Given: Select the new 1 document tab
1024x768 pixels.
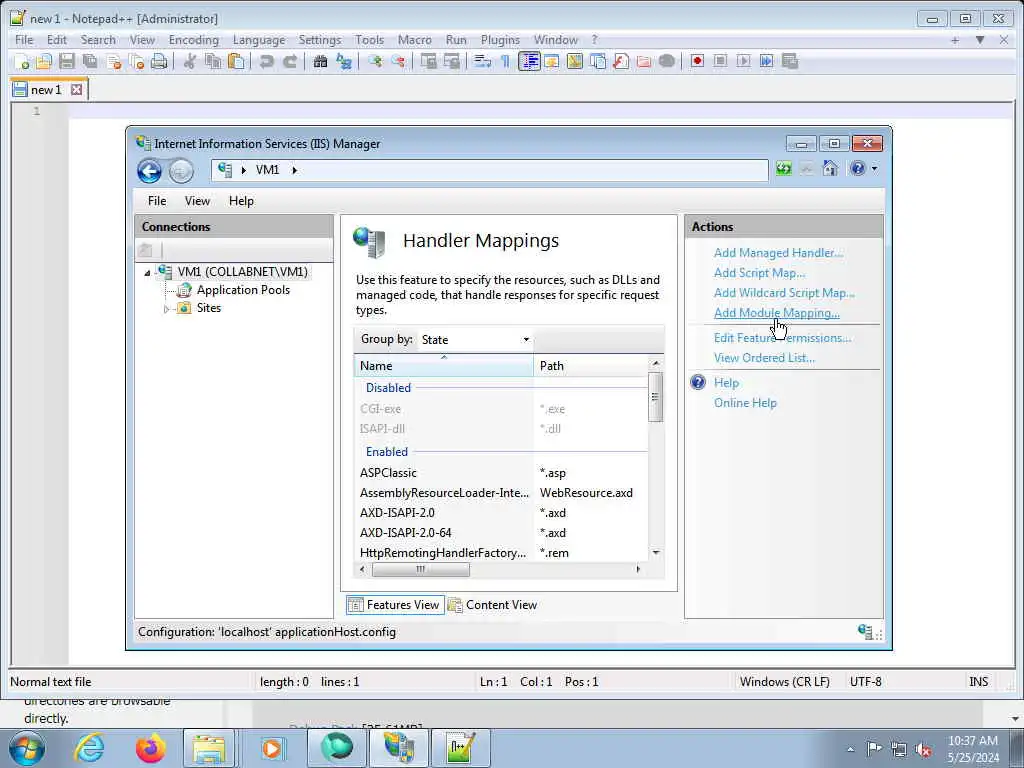Looking at the screenshot, I should [46, 89].
